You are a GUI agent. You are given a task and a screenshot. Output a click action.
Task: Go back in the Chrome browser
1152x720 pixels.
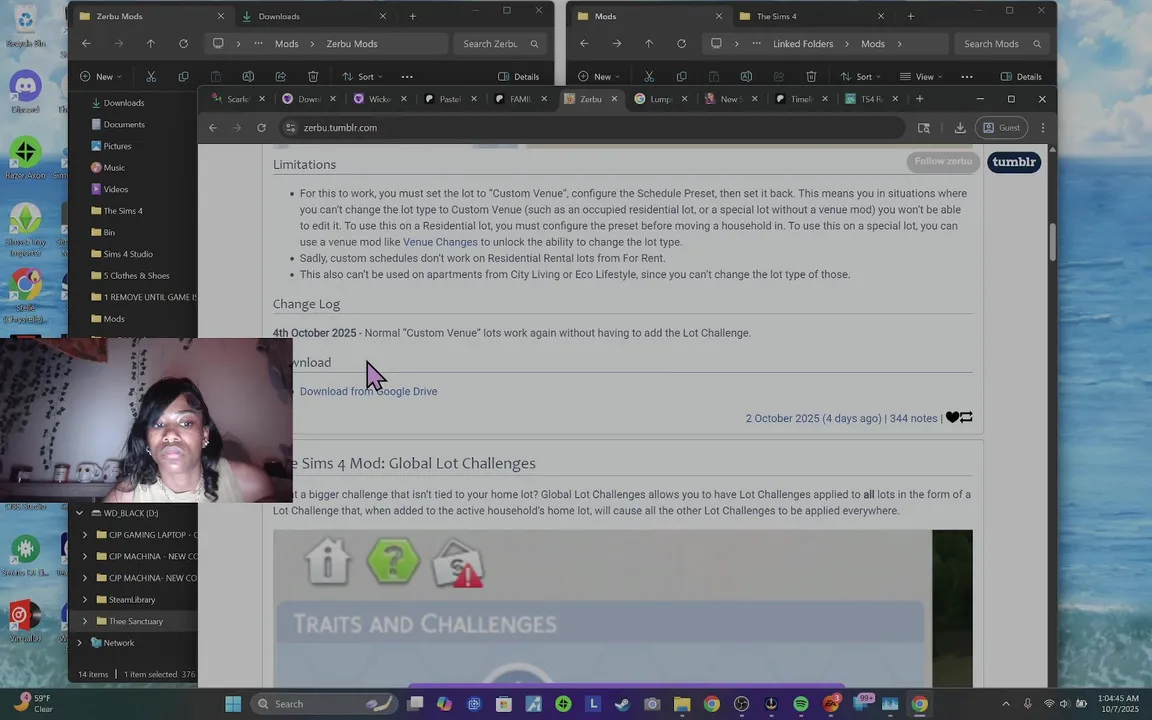(213, 128)
